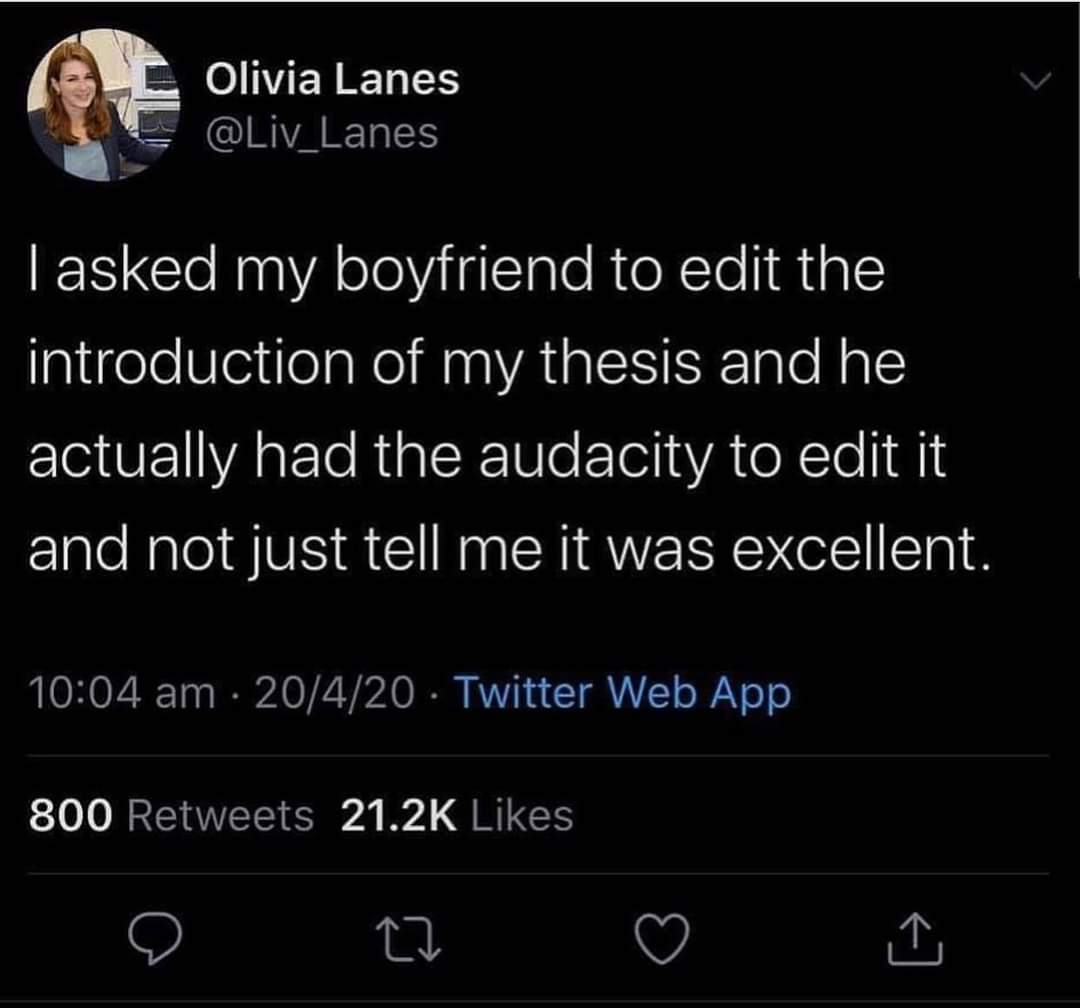View the 800 Retweets list
Screen dimensions: 1080x1008
pos(171,816)
